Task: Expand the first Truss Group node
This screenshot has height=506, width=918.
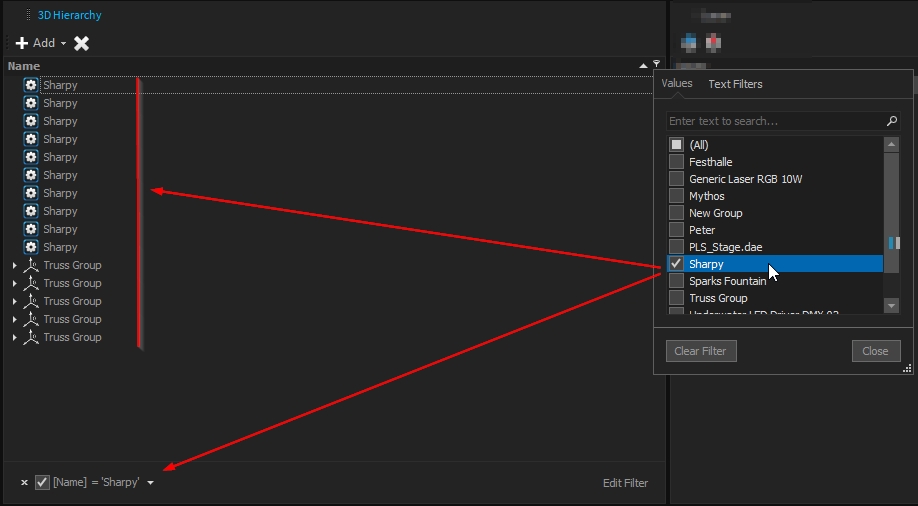Action: click(14, 266)
